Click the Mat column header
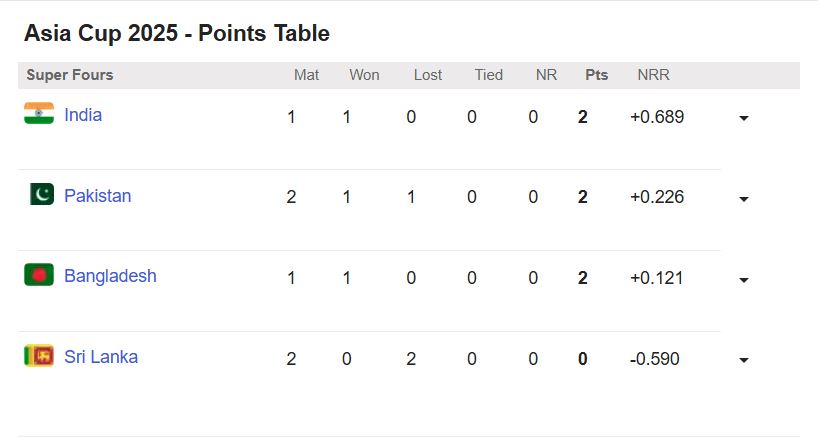818x437 pixels. point(306,75)
